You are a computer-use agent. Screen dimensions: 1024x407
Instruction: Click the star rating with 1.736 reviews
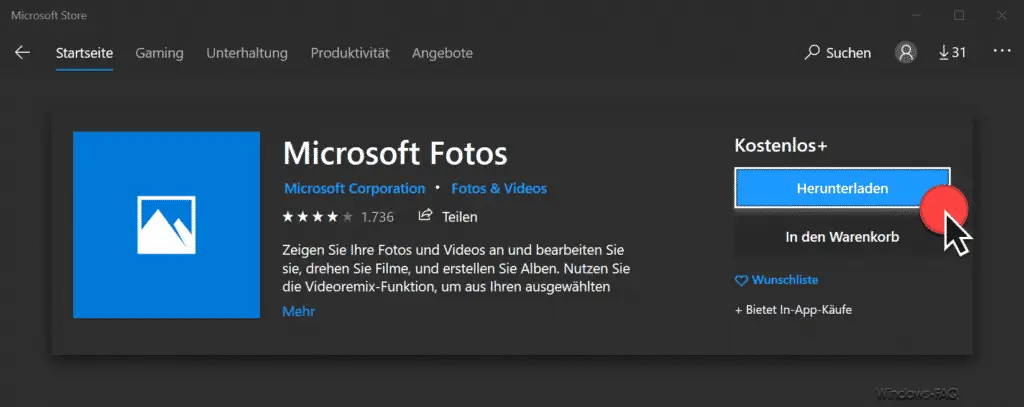[338, 216]
